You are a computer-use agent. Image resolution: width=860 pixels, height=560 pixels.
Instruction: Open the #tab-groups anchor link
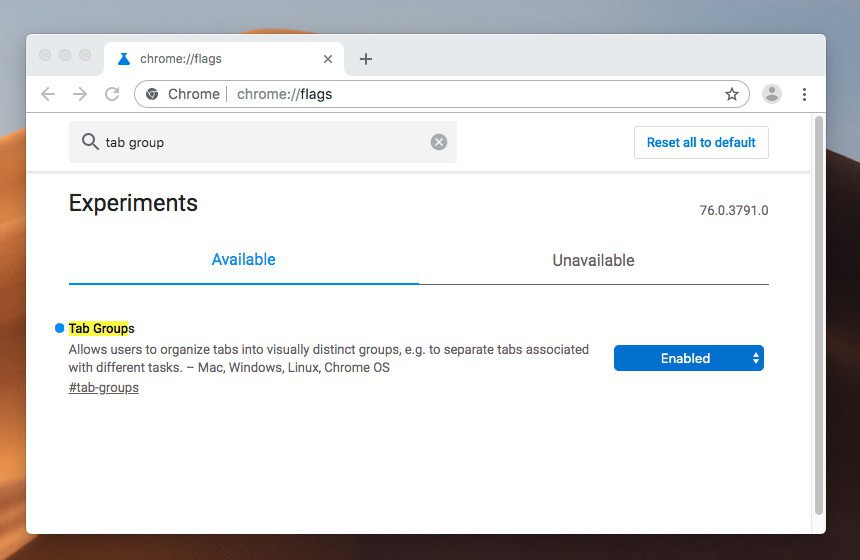coord(104,388)
